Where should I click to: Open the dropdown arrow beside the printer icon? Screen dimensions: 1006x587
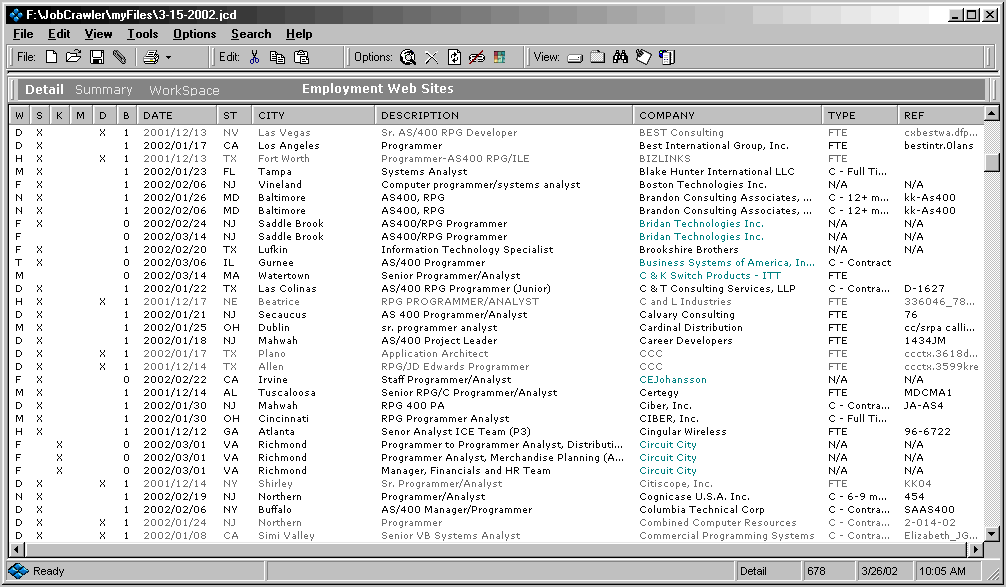[168, 58]
